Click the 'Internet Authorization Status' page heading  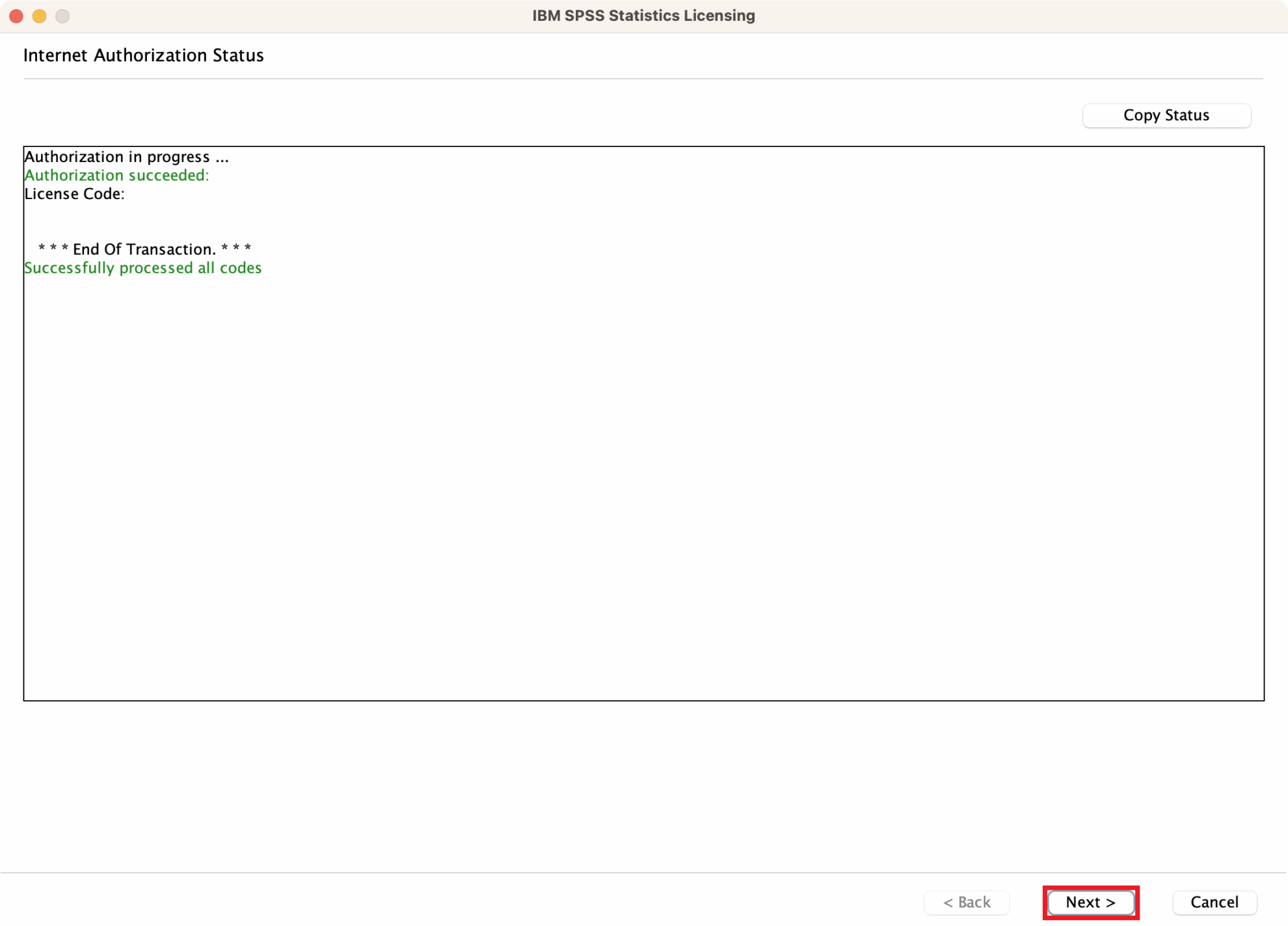[x=143, y=55]
